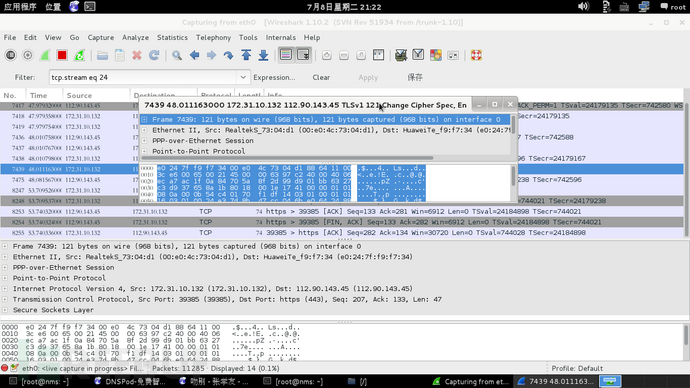The image size is (690, 388).
Task: Reload capture file toolbar icon
Action: 154,55
